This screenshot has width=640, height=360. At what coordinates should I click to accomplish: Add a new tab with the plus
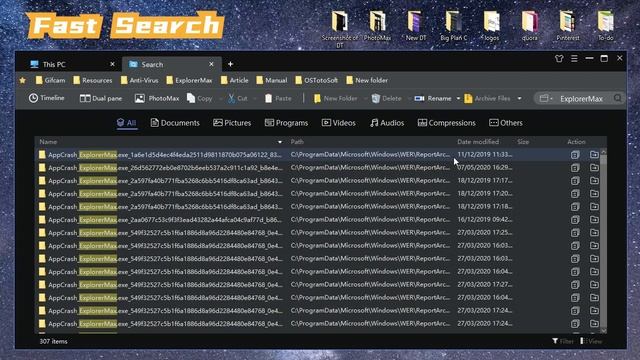tap(231, 64)
